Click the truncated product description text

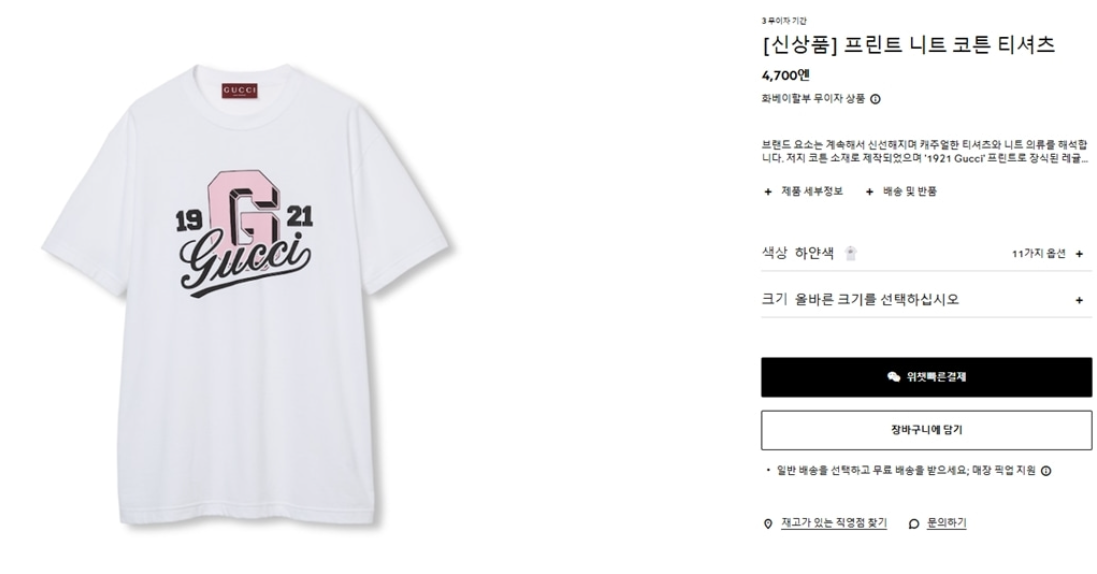click(925, 152)
